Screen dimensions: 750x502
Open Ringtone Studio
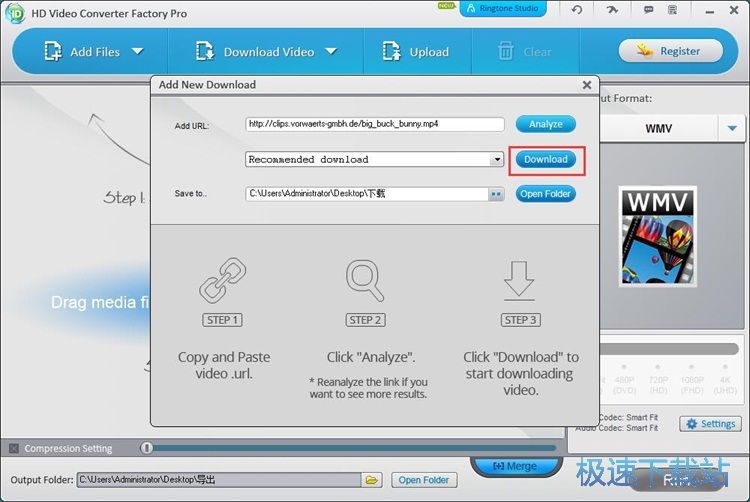(503, 9)
